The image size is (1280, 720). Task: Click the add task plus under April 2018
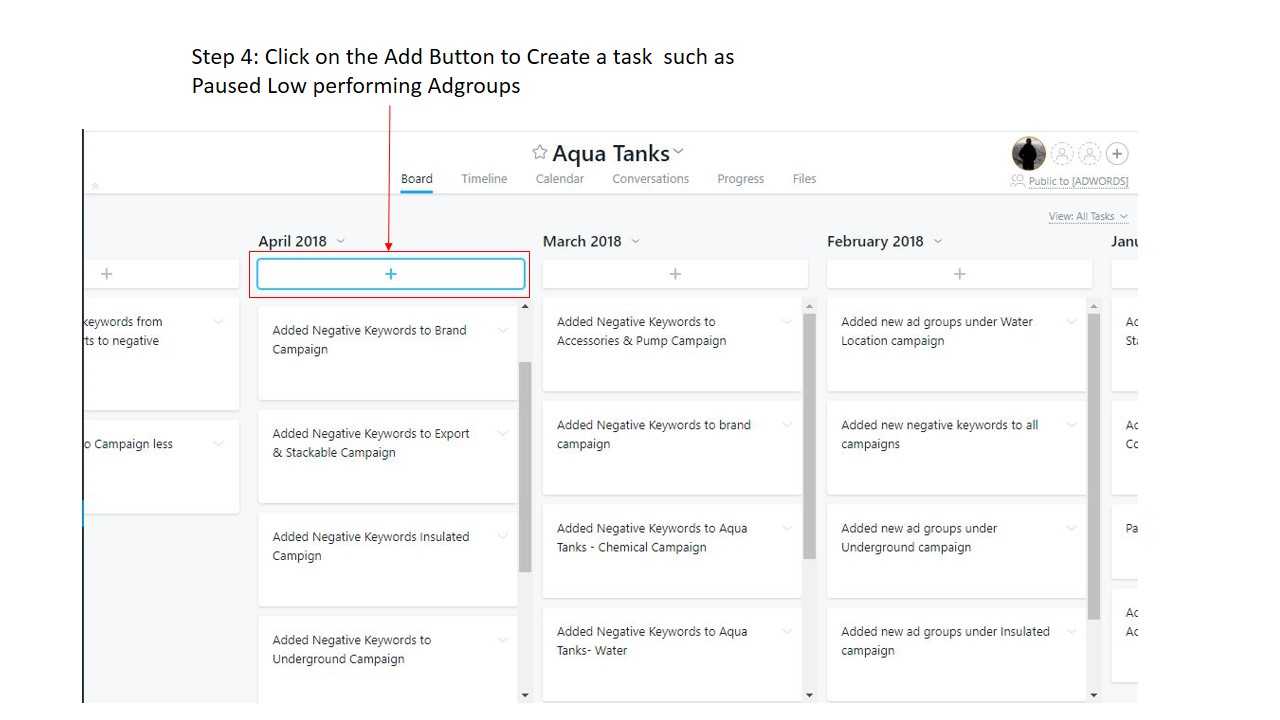(x=391, y=274)
